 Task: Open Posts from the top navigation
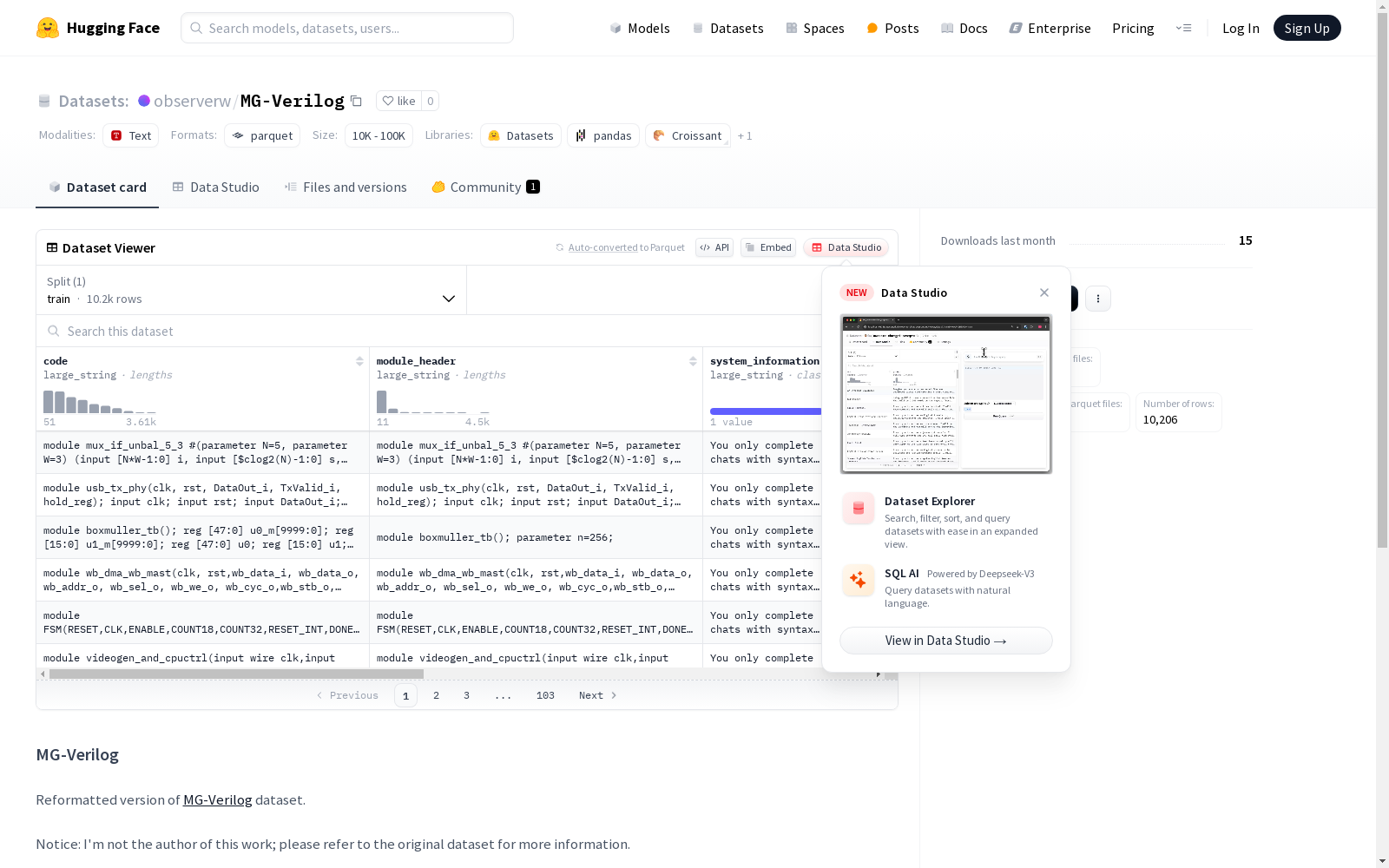[892, 28]
